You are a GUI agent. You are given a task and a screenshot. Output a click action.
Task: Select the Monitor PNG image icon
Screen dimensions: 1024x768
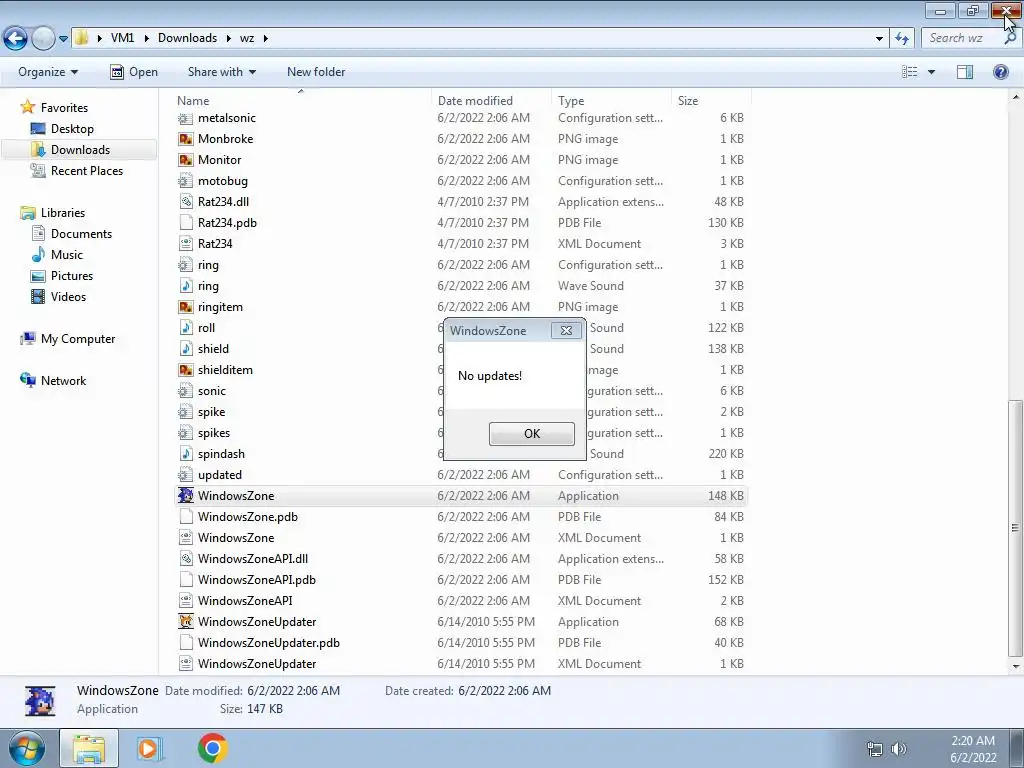coord(185,160)
